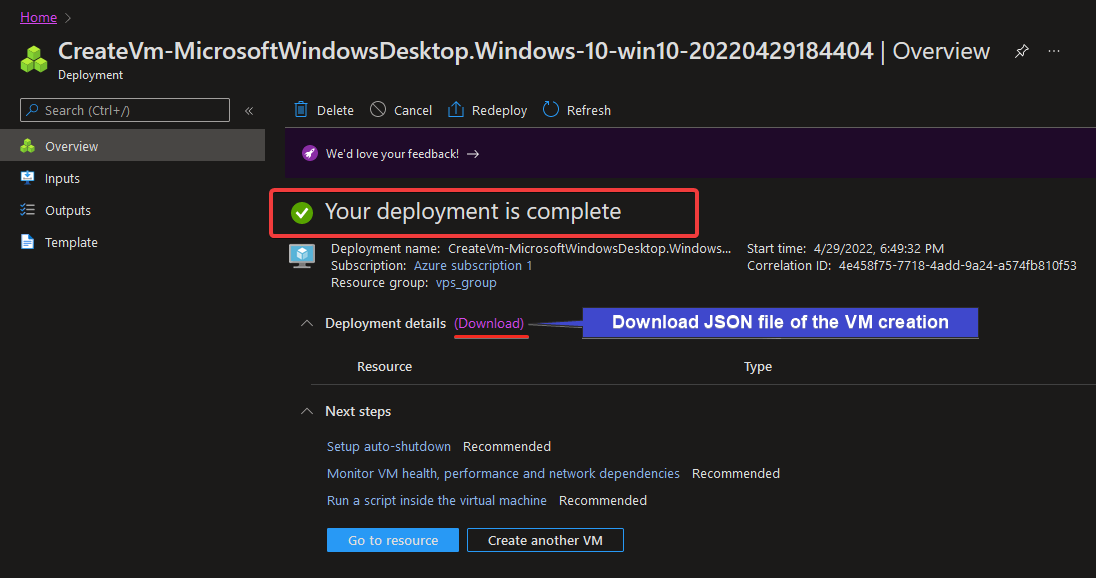Download the deployment details JSON
This screenshot has width=1096, height=578.
[489, 324]
